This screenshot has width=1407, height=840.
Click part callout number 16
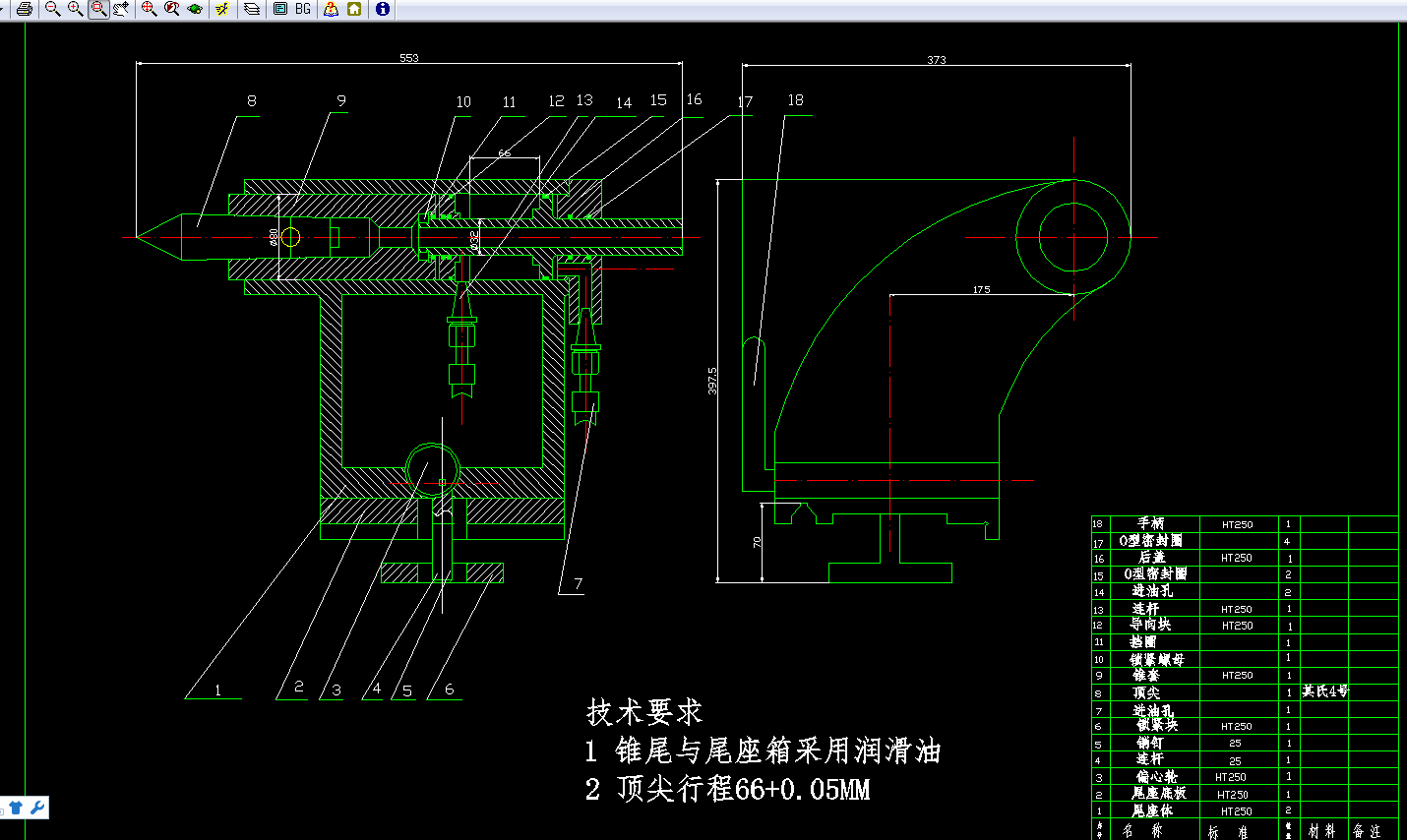click(x=694, y=99)
